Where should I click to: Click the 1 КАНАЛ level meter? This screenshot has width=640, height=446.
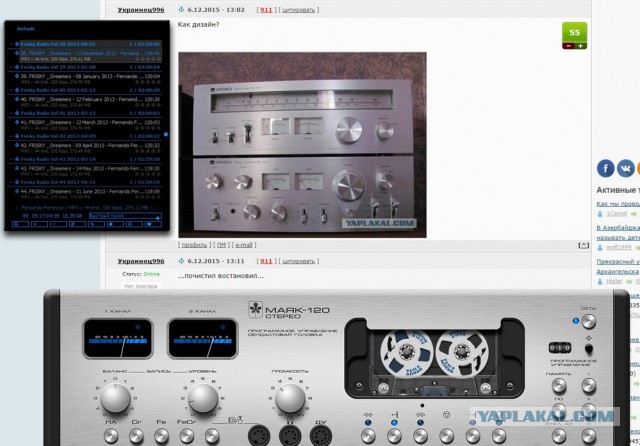pyautogui.click(x=118, y=339)
